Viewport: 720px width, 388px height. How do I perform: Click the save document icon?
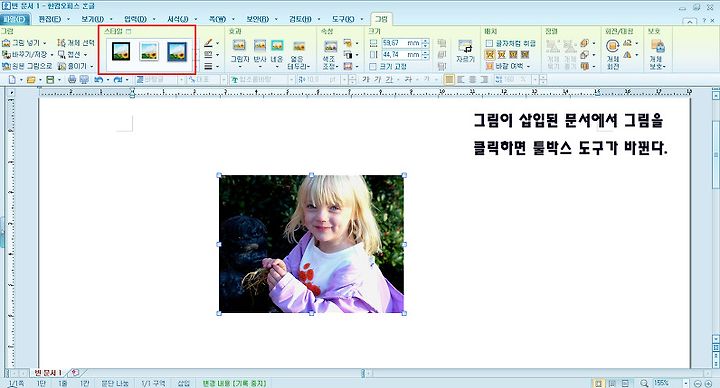[x=50, y=80]
